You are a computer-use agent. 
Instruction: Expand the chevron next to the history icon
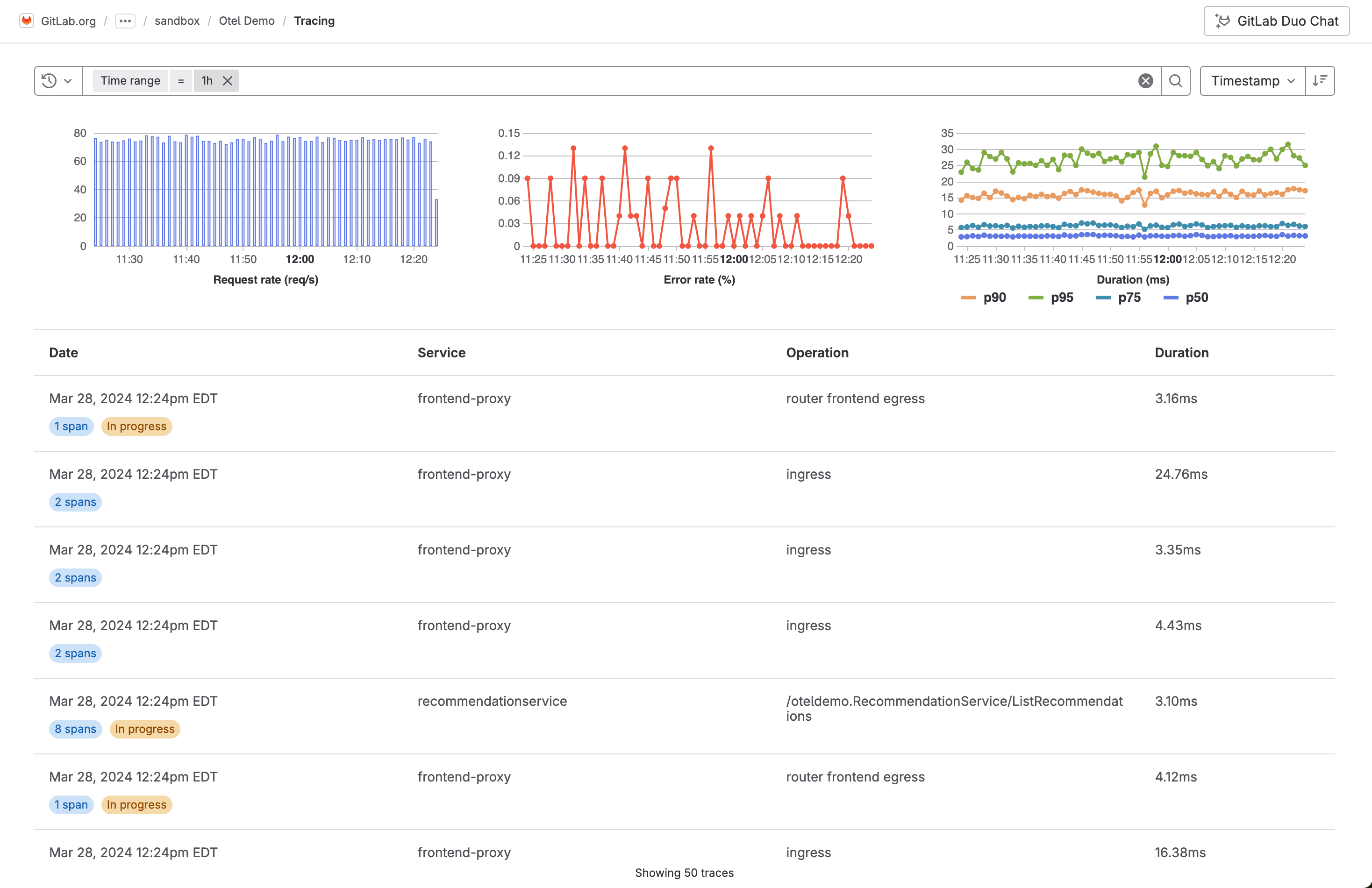pos(67,81)
